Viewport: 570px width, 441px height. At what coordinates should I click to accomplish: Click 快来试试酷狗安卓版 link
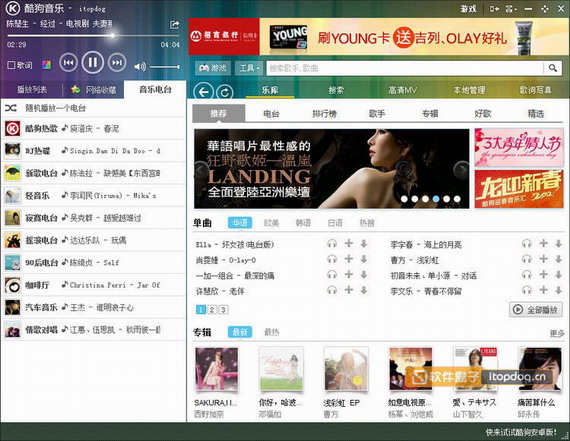point(521,432)
